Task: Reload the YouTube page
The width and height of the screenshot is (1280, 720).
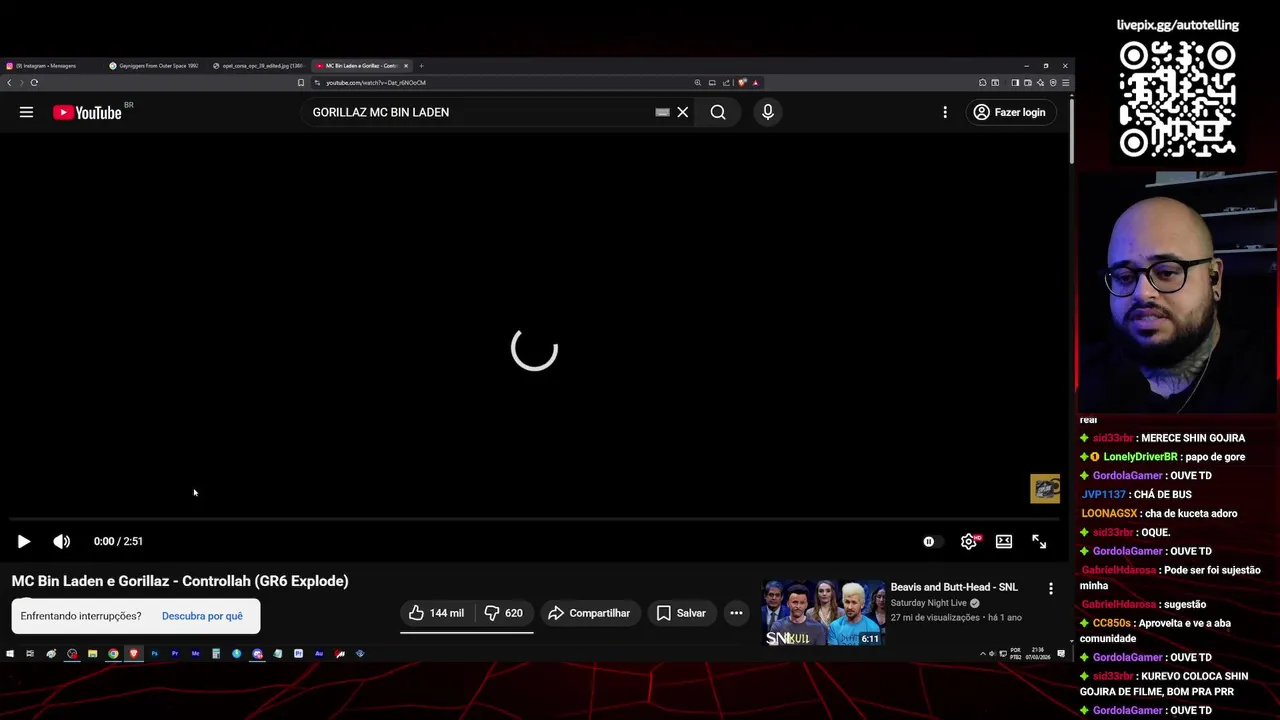Action: tap(34, 83)
